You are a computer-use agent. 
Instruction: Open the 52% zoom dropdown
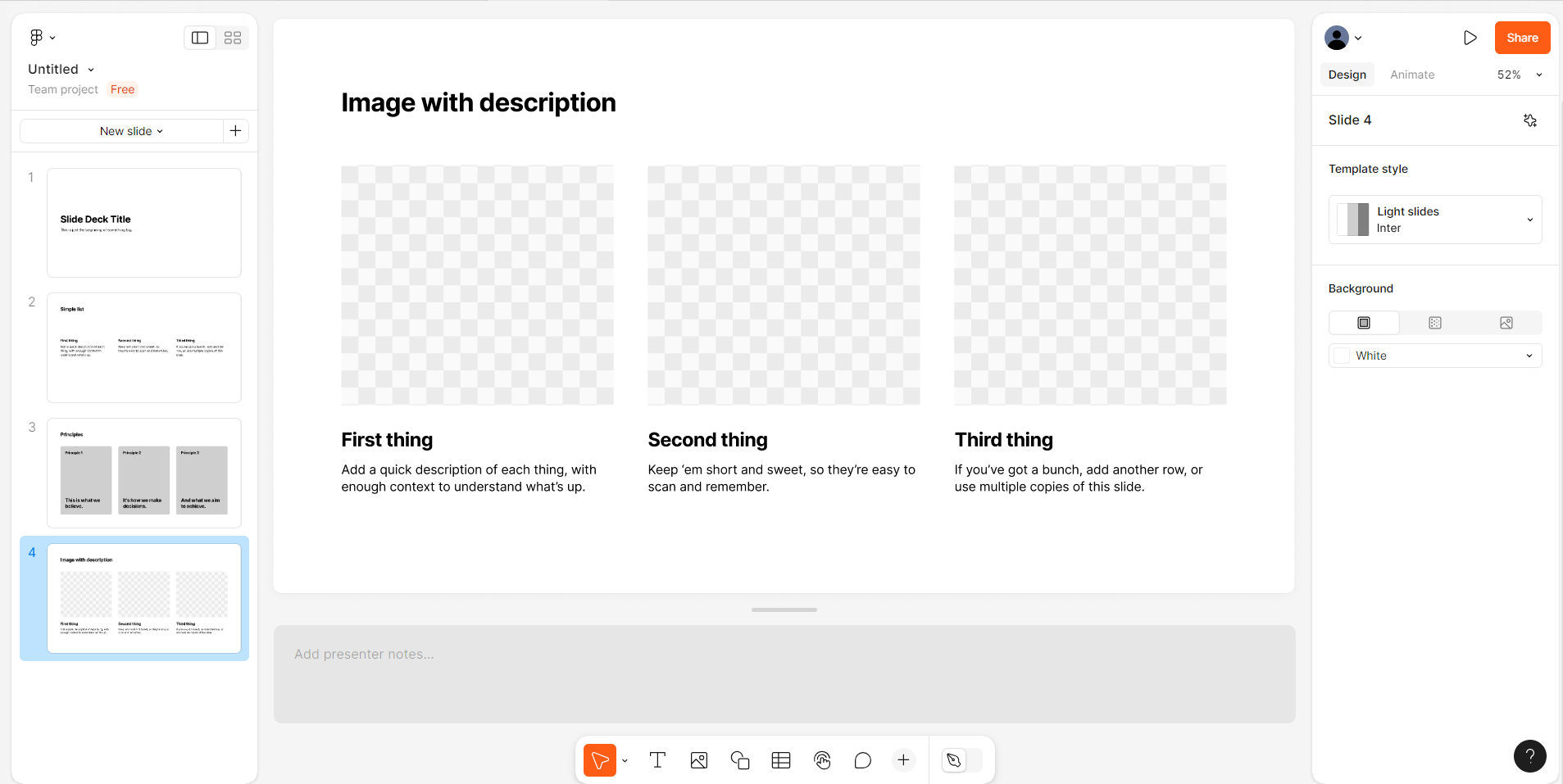(x=1520, y=75)
